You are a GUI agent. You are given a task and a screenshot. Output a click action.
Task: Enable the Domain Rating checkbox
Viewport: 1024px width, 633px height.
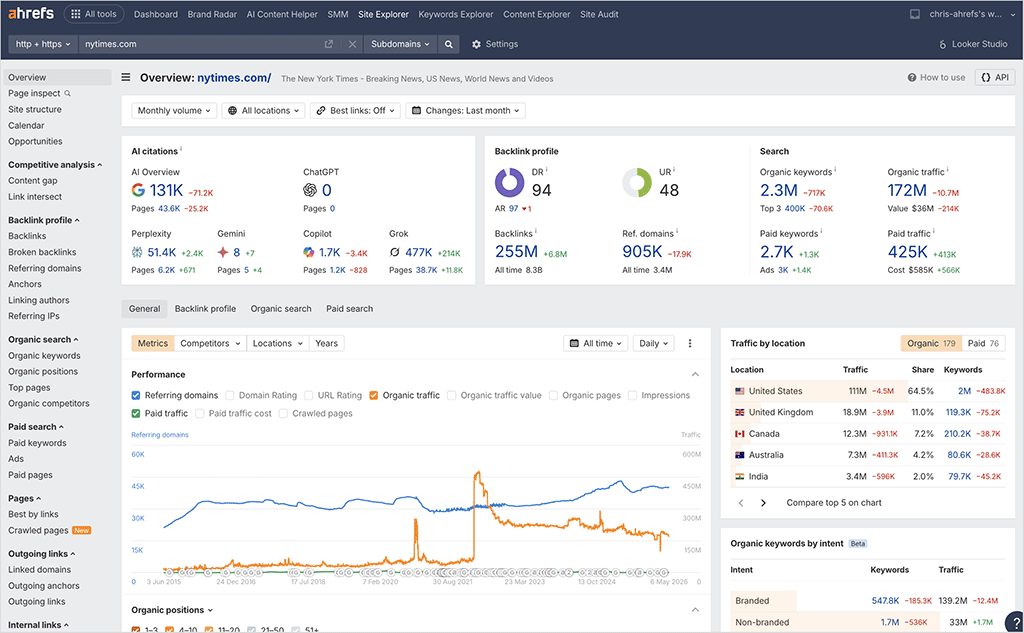[x=230, y=395]
